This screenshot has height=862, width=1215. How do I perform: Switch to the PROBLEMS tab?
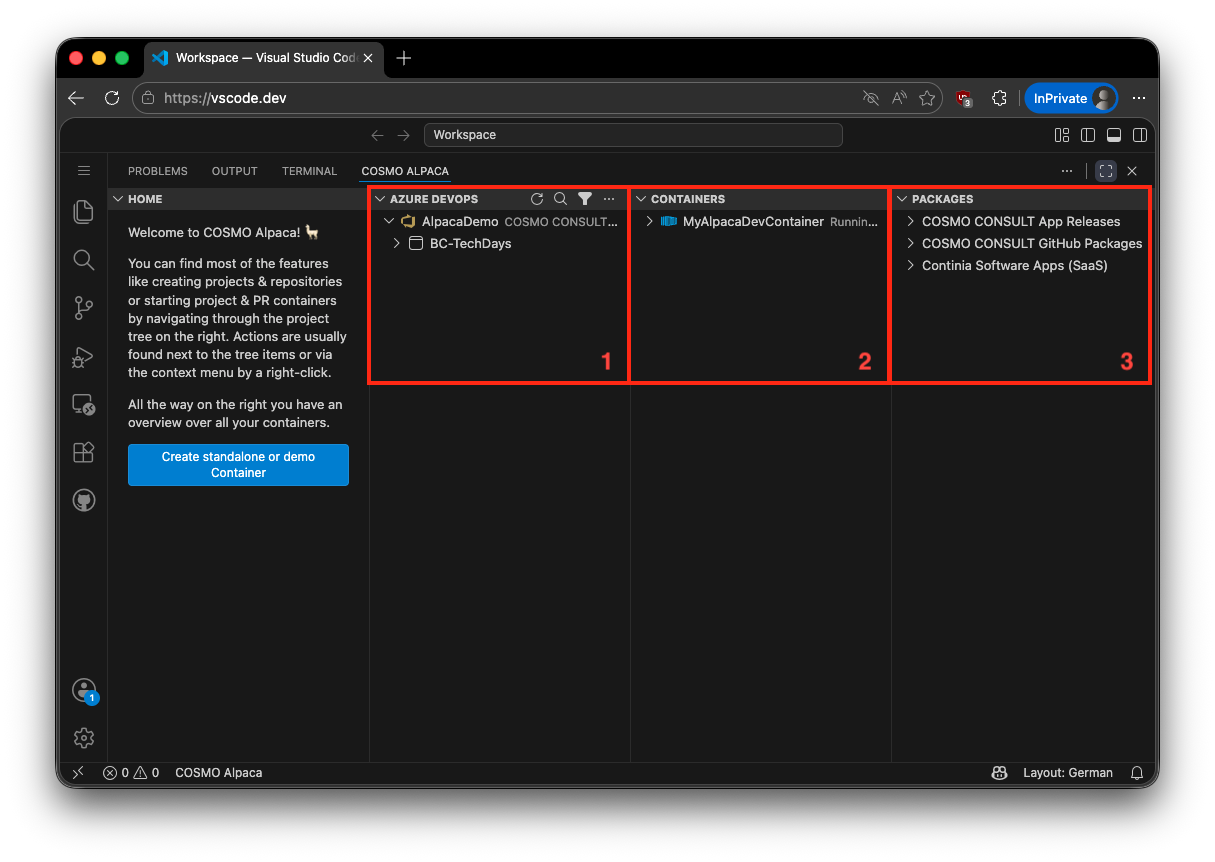[158, 171]
